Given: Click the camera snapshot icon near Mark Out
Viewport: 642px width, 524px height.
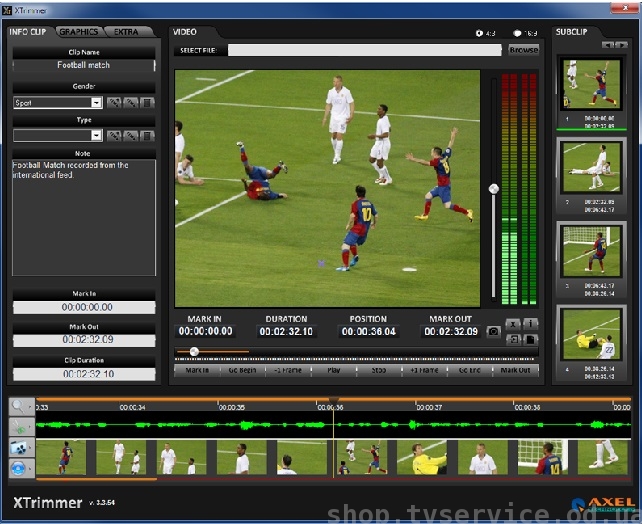Looking at the screenshot, I should pyautogui.click(x=493, y=332).
